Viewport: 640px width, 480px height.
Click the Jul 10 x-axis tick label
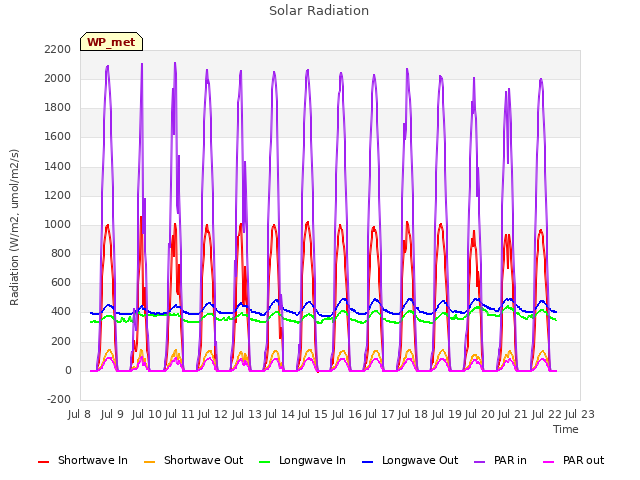pos(147,414)
